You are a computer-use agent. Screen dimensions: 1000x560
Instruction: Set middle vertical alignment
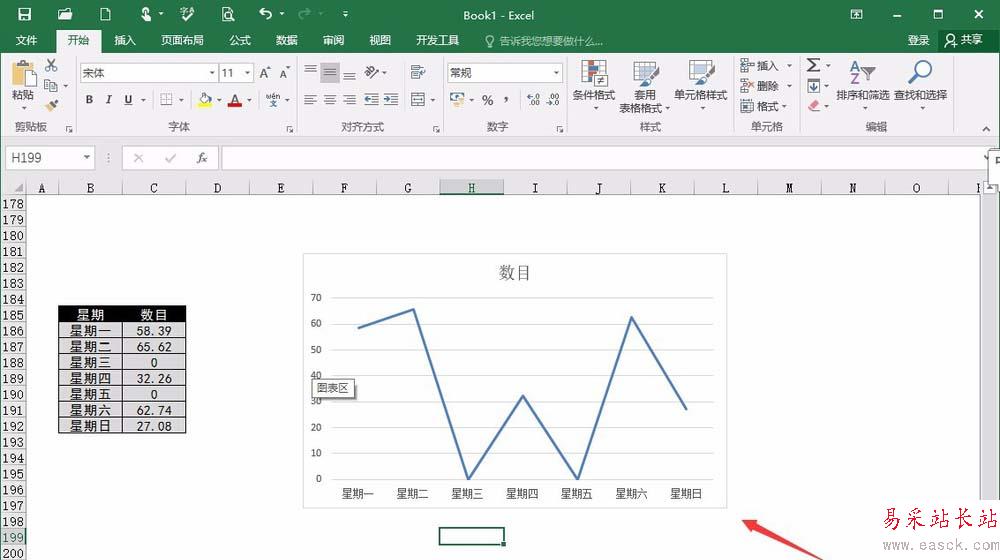(330, 72)
